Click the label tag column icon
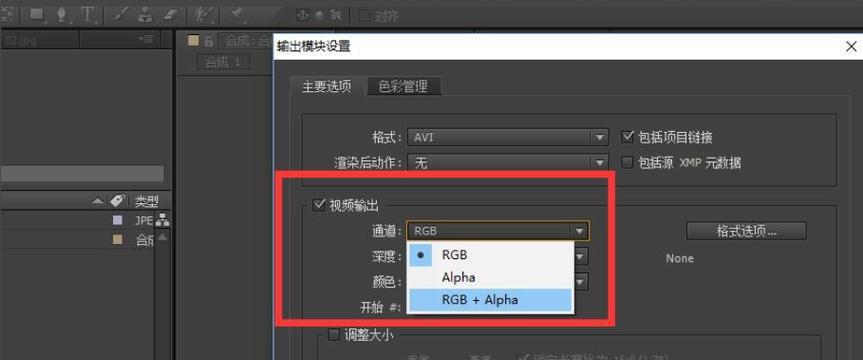This screenshot has width=863, height=360. coord(117,201)
